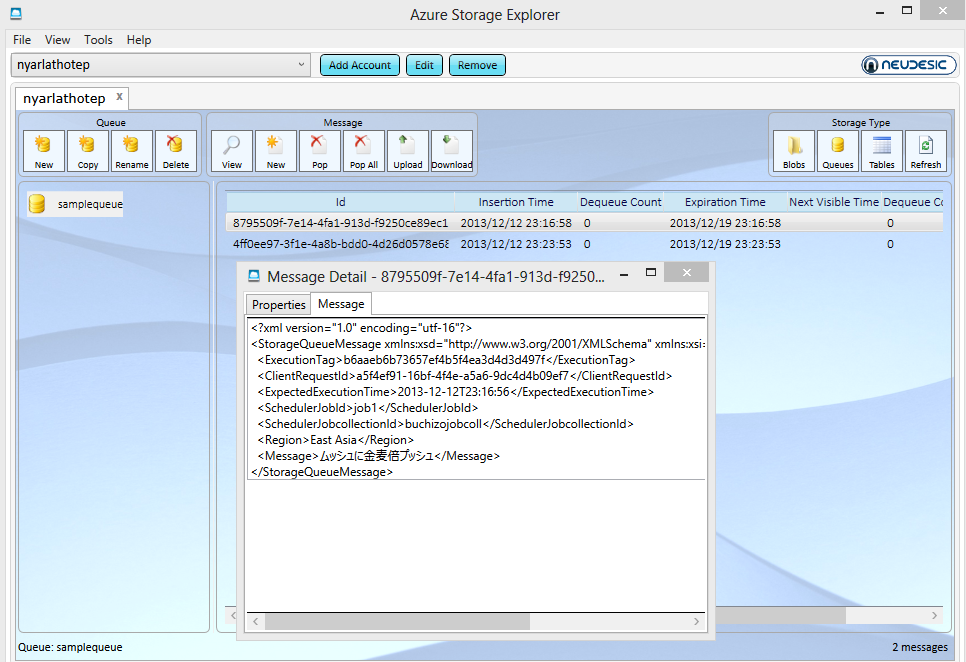Click the Pop All messages icon
The image size is (966, 662).
click(x=364, y=151)
